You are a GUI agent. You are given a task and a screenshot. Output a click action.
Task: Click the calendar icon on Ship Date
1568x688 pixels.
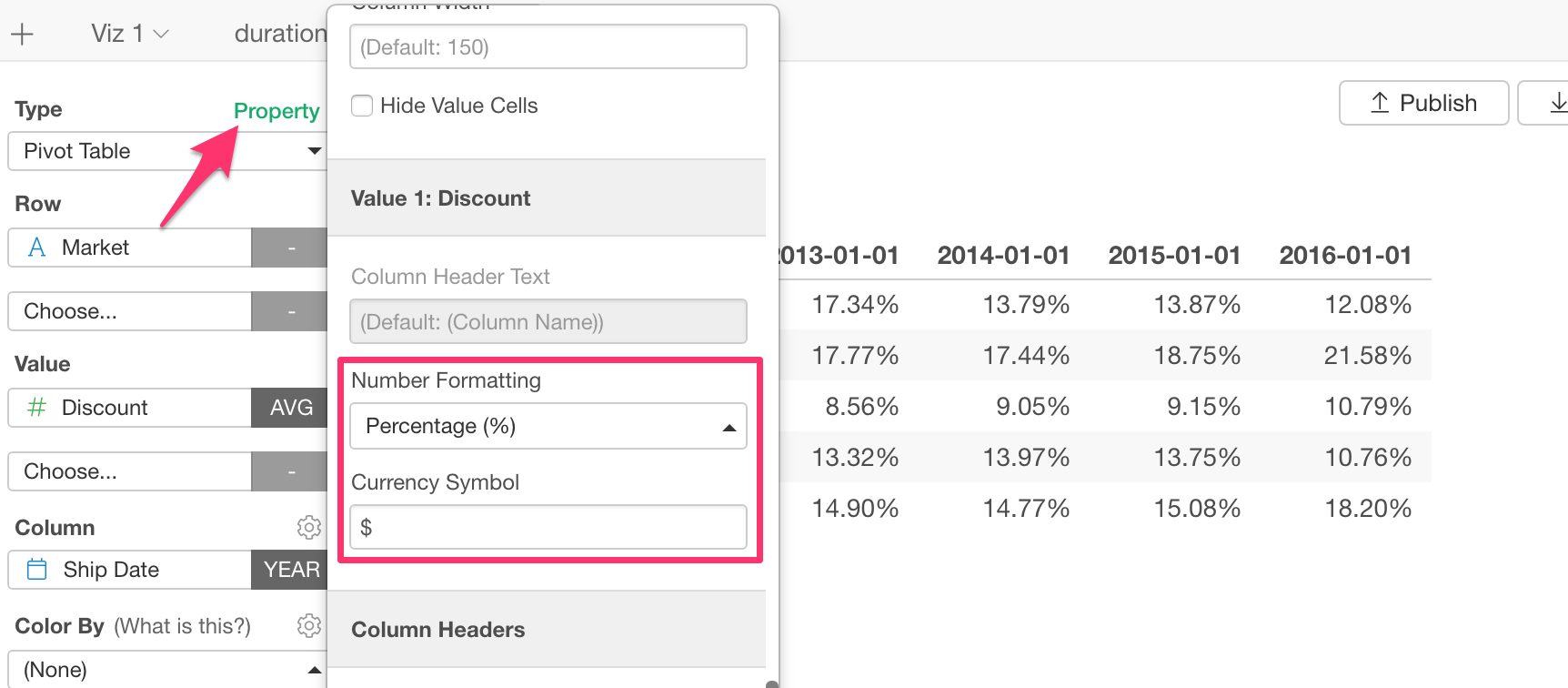[37, 570]
